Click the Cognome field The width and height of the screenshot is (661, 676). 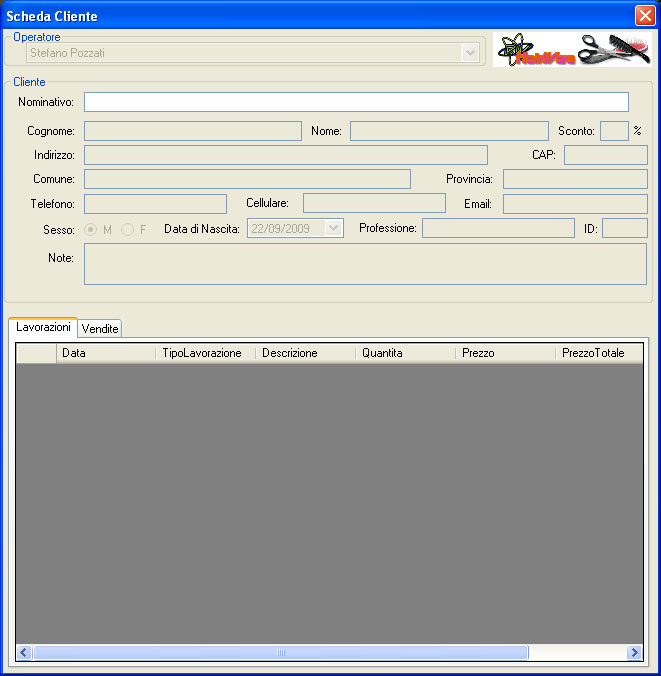[x=193, y=131]
